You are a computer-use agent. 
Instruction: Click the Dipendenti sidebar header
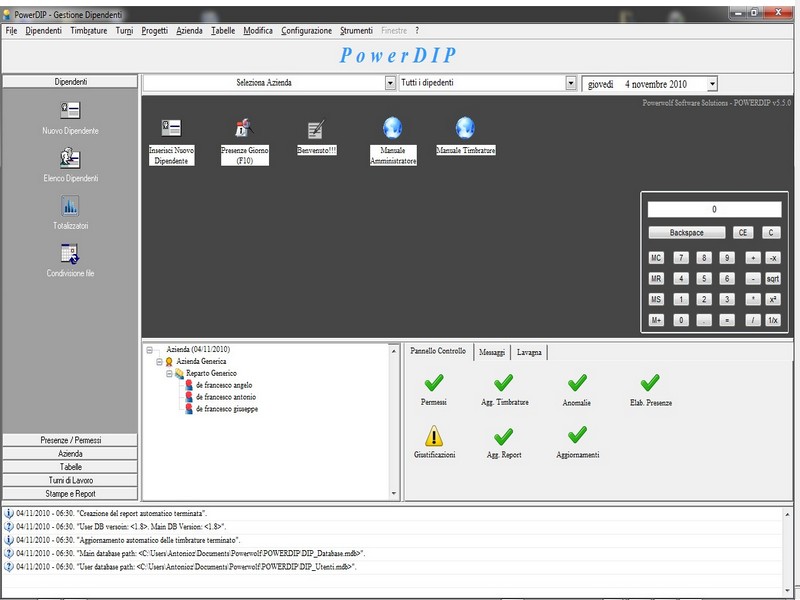pyautogui.click(x=70, y=82)
